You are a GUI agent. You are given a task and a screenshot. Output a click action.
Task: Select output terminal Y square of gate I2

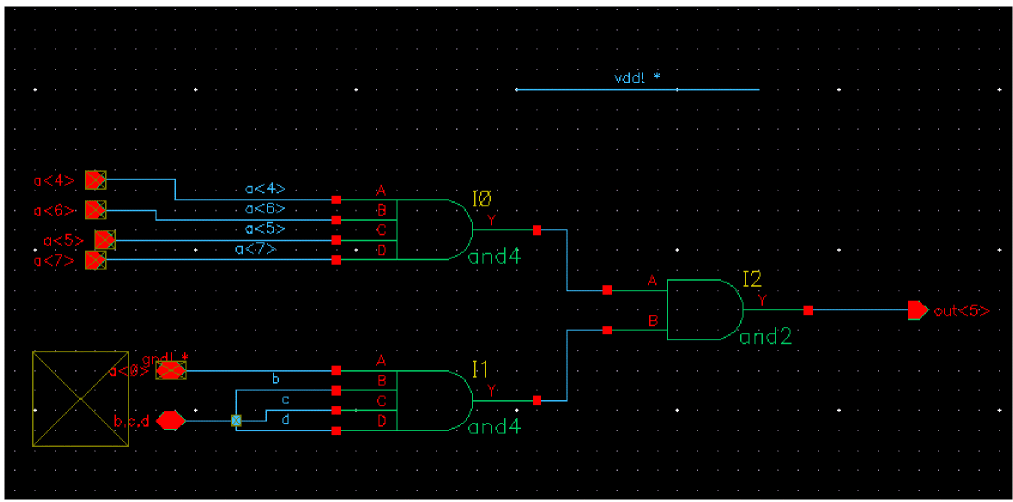click(808, 310)
